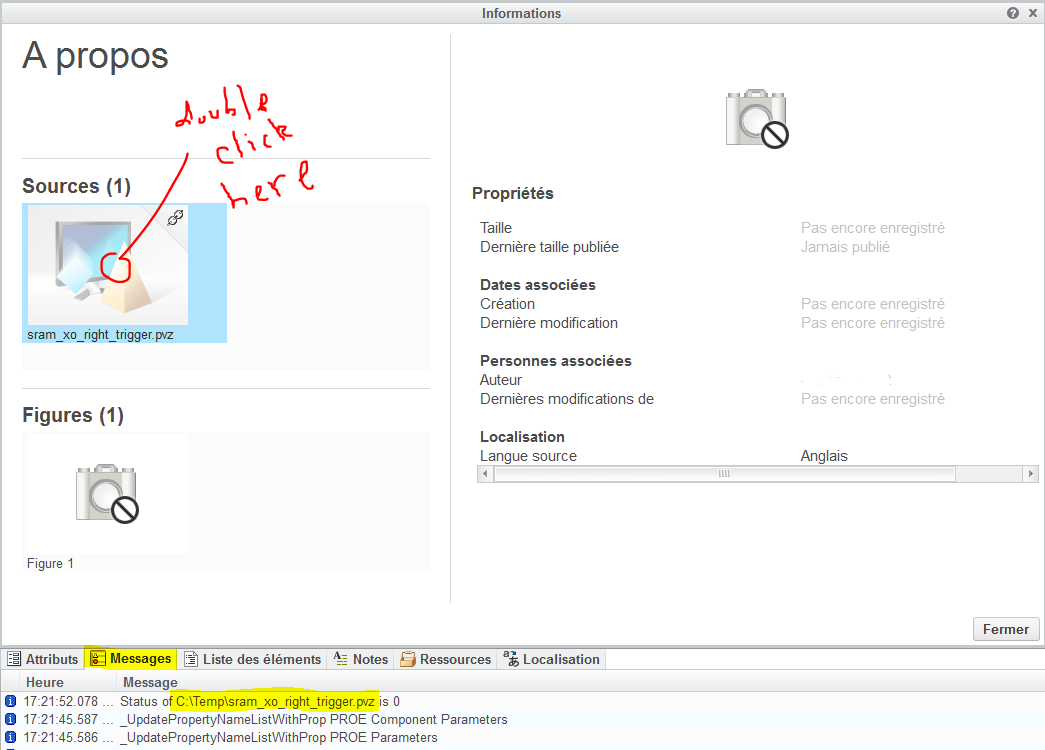Click the help question mark icon

1012,13
